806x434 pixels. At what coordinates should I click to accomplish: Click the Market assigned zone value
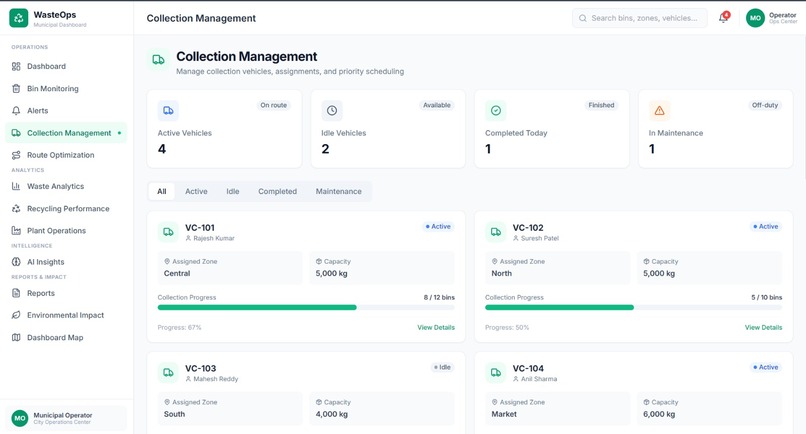click(504, 414)
